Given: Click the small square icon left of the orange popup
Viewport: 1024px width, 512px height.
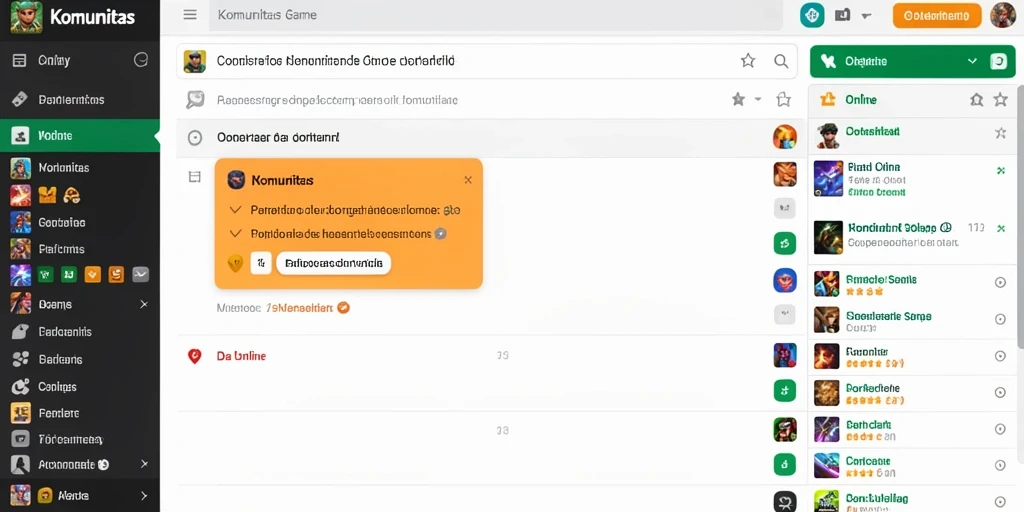Looking at the screenshot, I should tap(195, 177).
